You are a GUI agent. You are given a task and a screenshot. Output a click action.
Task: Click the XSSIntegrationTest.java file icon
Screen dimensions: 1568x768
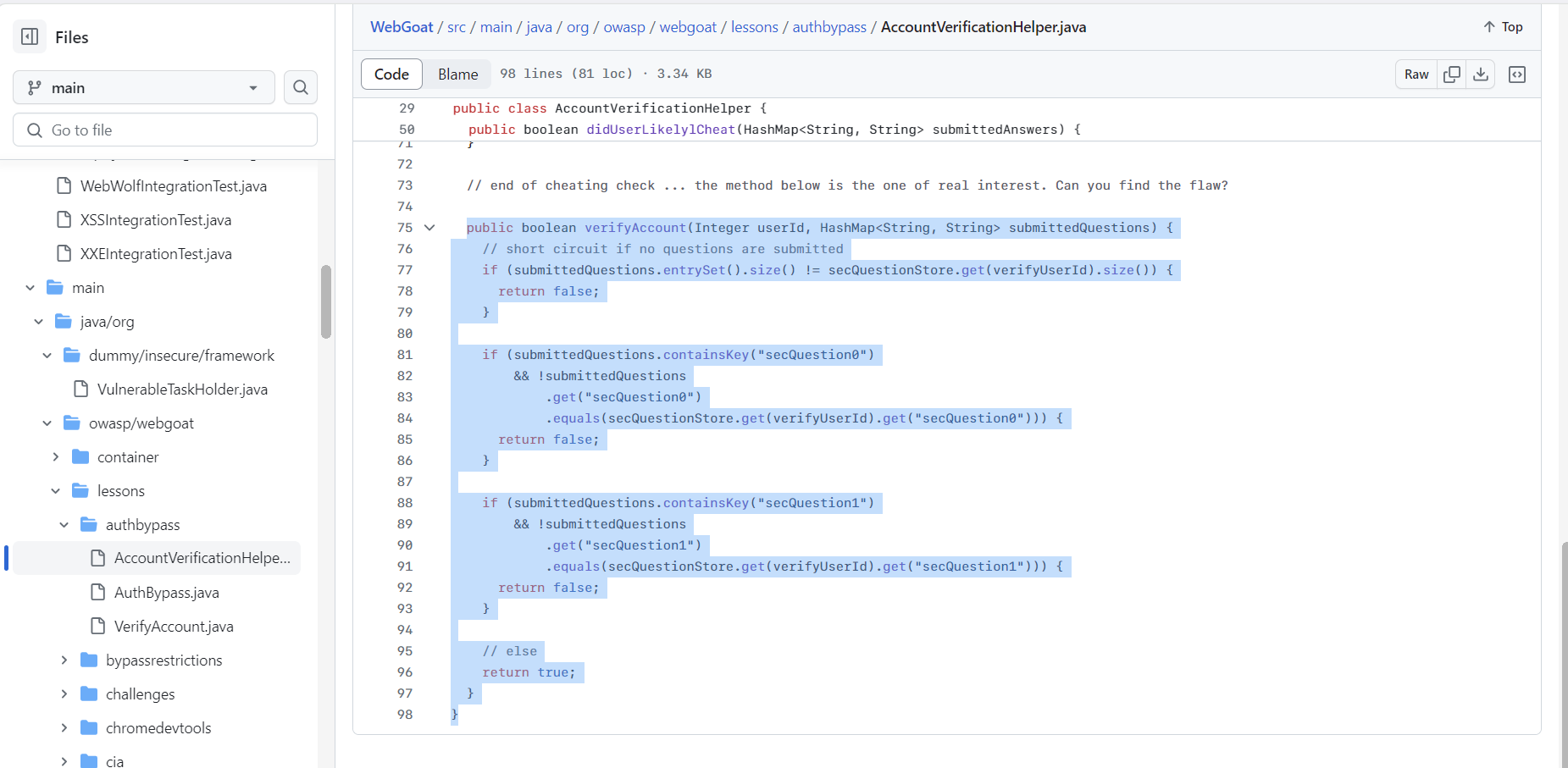(64, 219)
